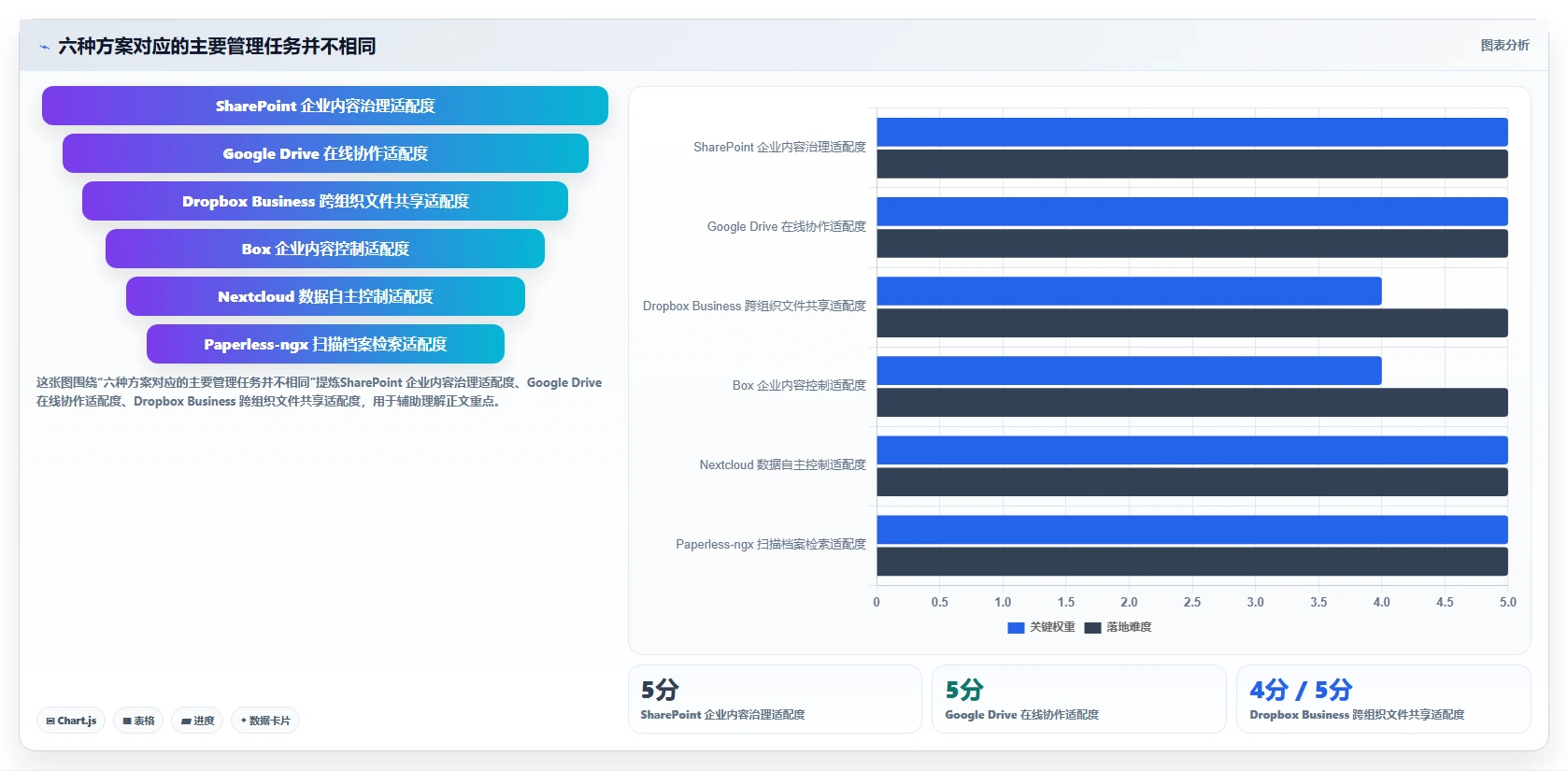
Task: Click the chart axis label Google Drive 在线协作适配度
Action: point(787,226)
